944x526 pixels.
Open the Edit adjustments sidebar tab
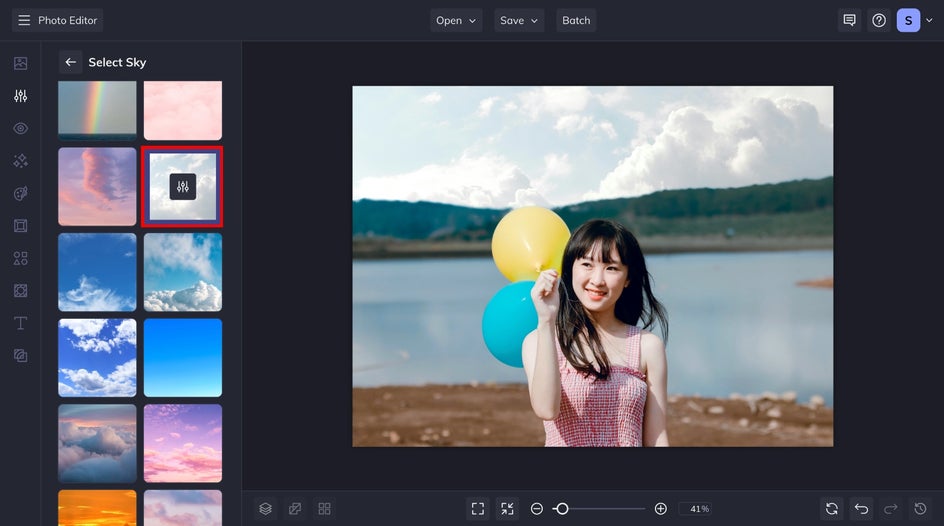[x=20, y=96]
